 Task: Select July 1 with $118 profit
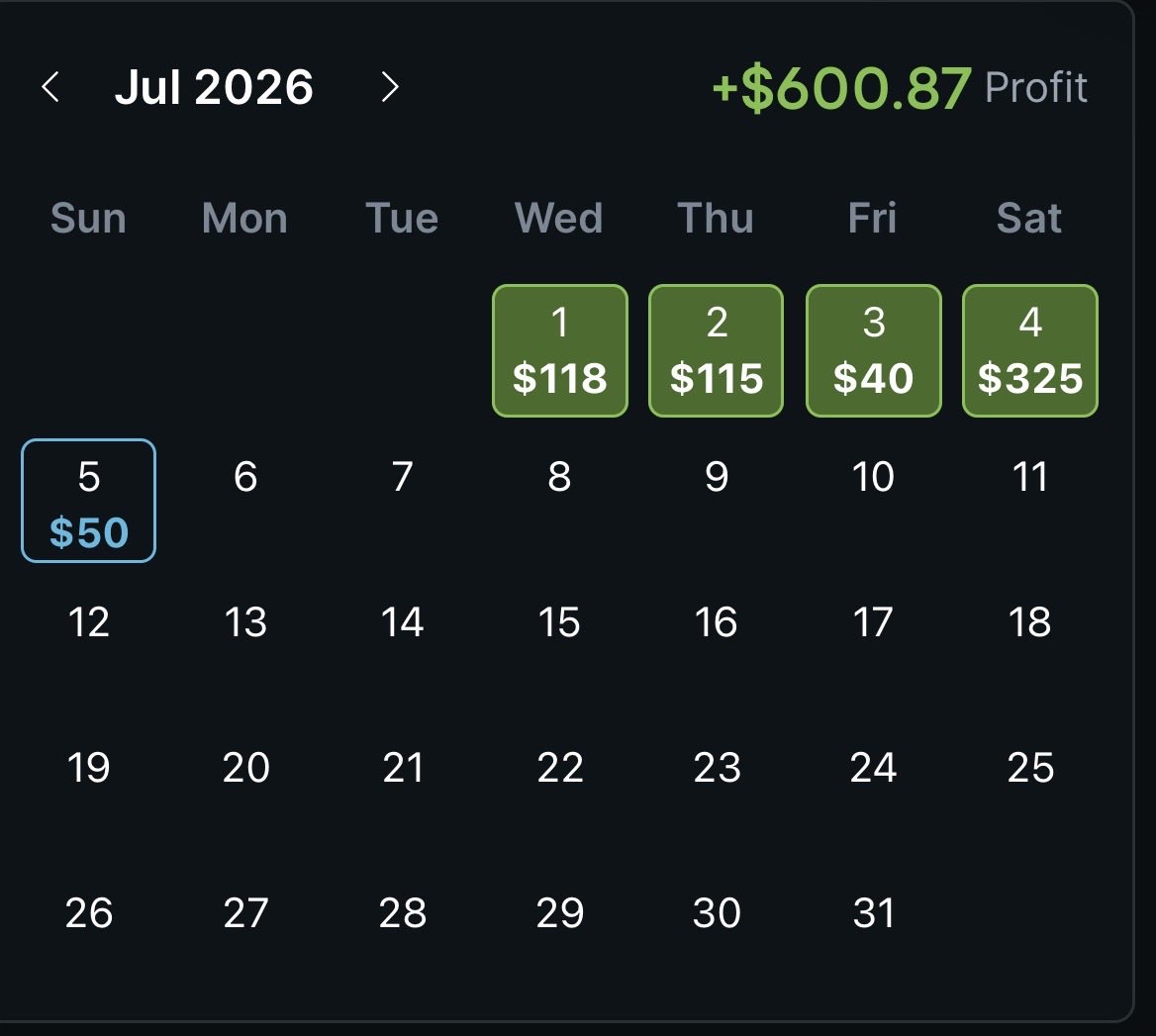pyautogui.click(x=559, y=350)
